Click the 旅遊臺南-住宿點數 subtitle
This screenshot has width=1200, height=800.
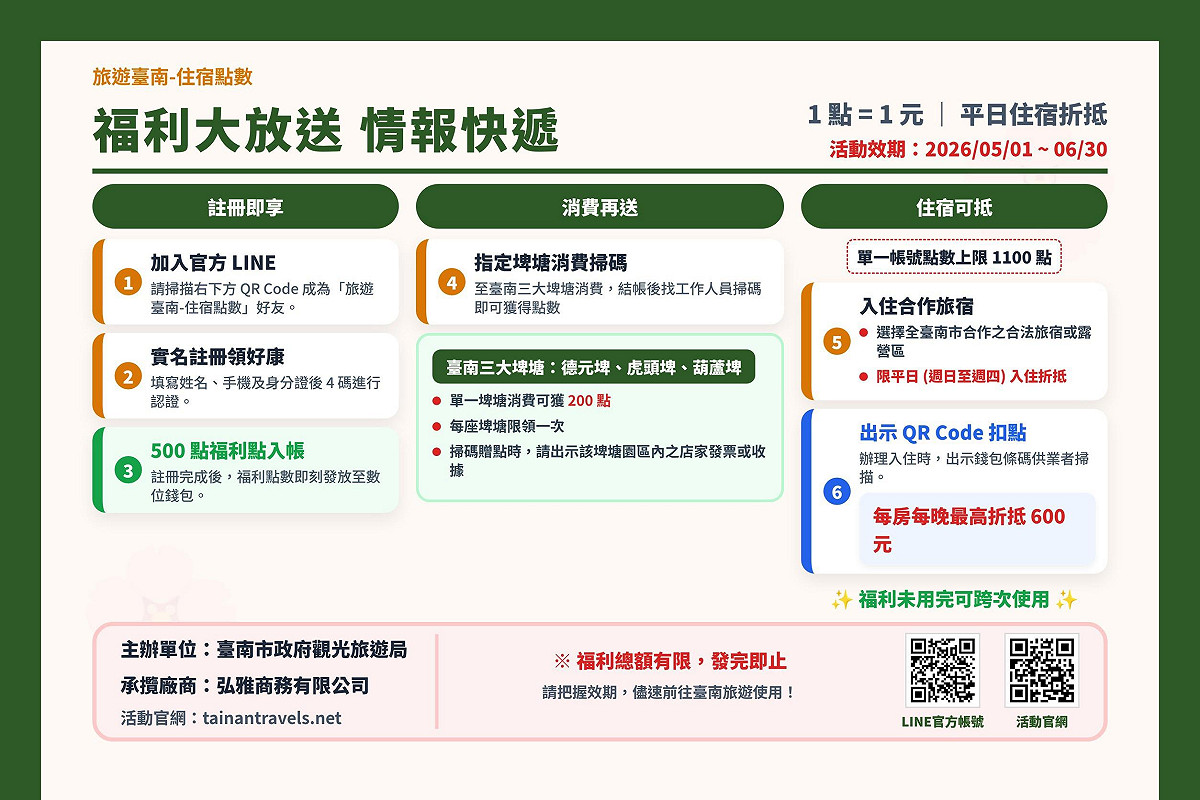click(x=172, y=76)
